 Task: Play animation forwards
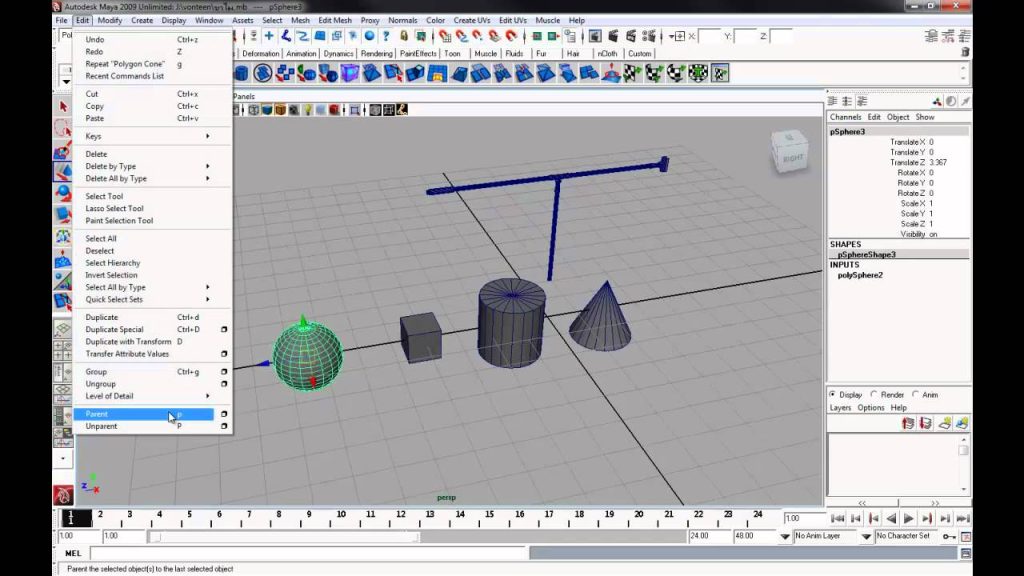coord(908,519)
